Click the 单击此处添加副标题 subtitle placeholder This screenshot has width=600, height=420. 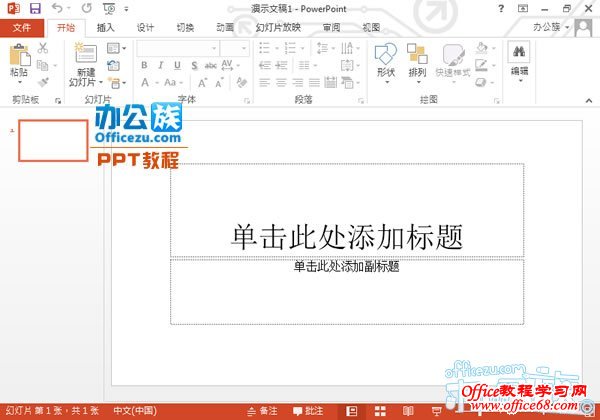(x=347, y=292)
